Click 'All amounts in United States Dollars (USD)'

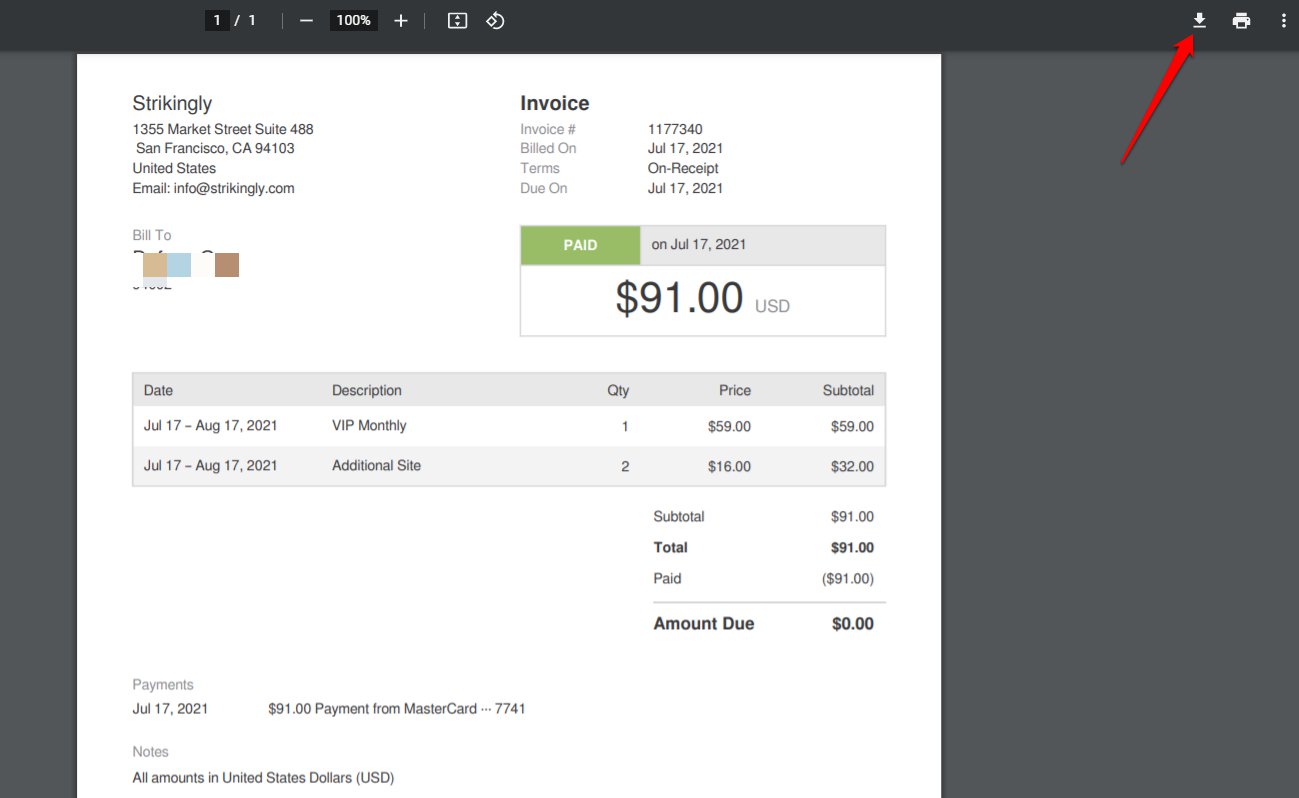[x=263, y=777]
